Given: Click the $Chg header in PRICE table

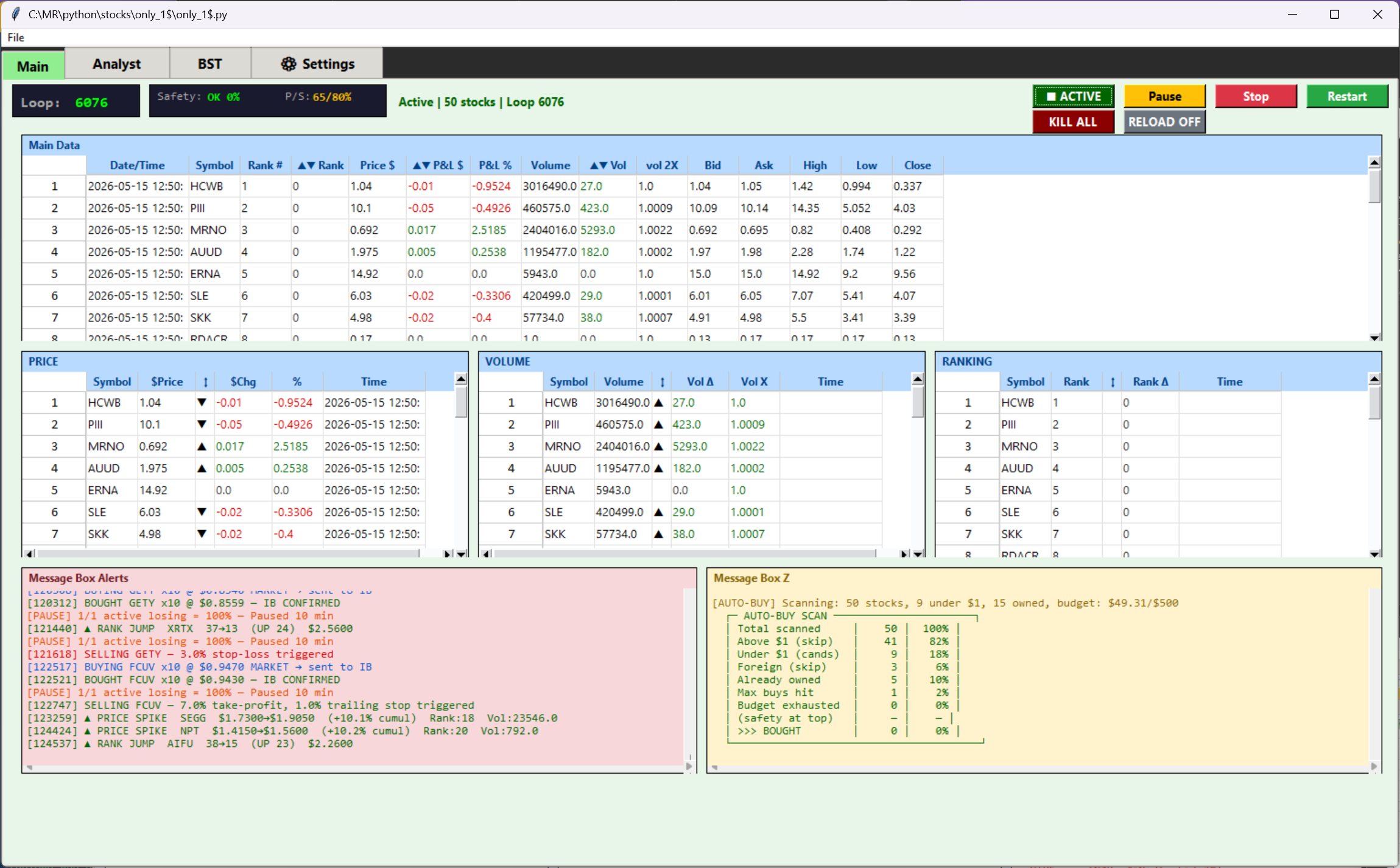Looking at the screenshot, I should 243,382.
